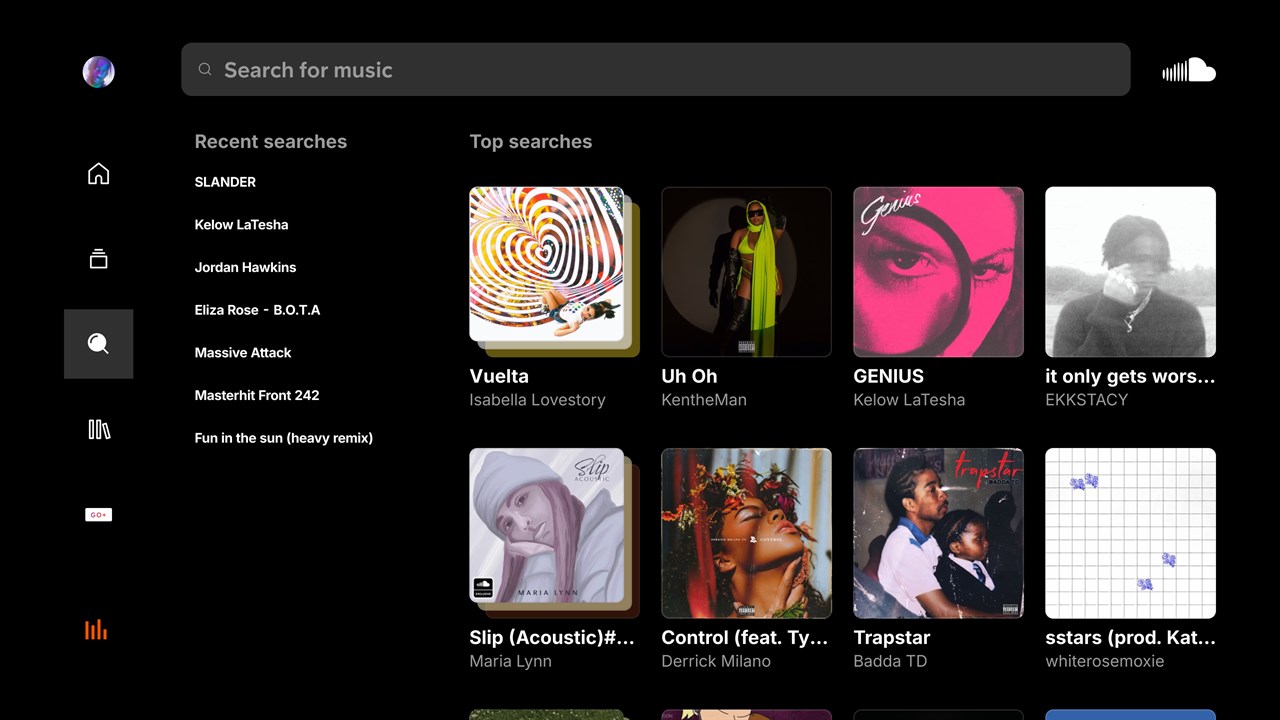Click artist name whiterosemoxie

(x=1104, y=661)
